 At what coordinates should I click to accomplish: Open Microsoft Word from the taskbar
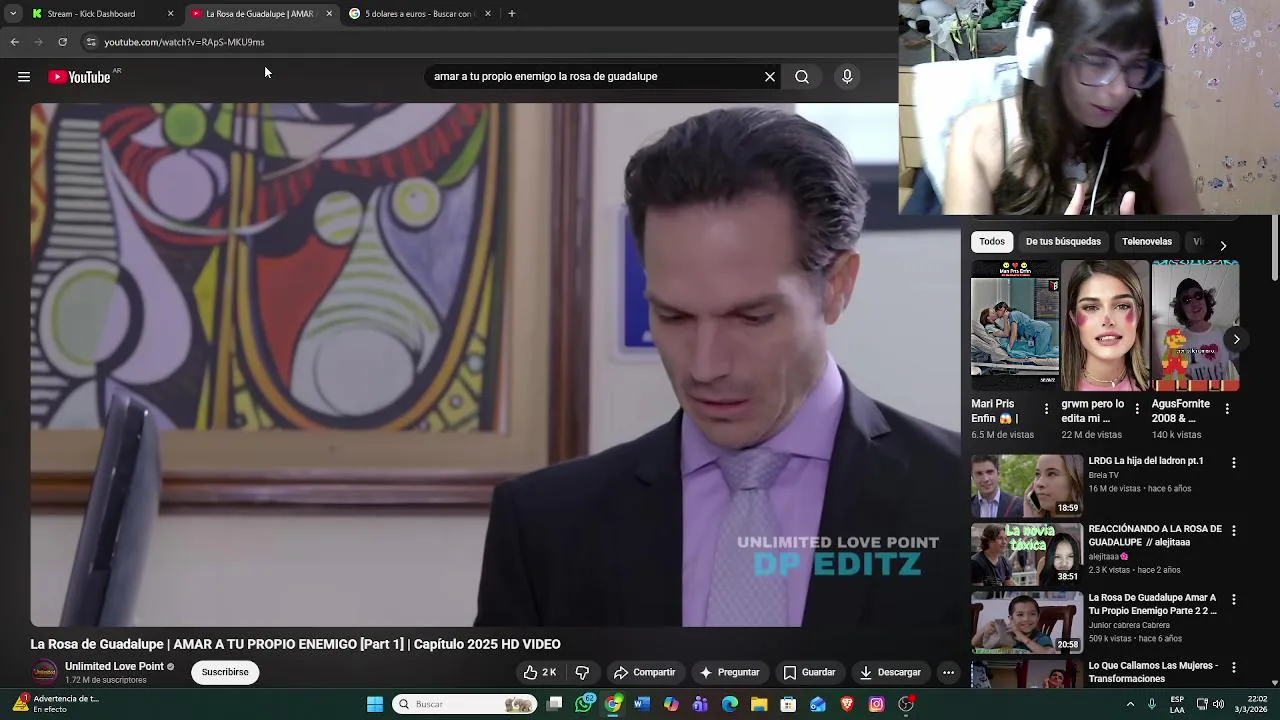click(642, 704)
